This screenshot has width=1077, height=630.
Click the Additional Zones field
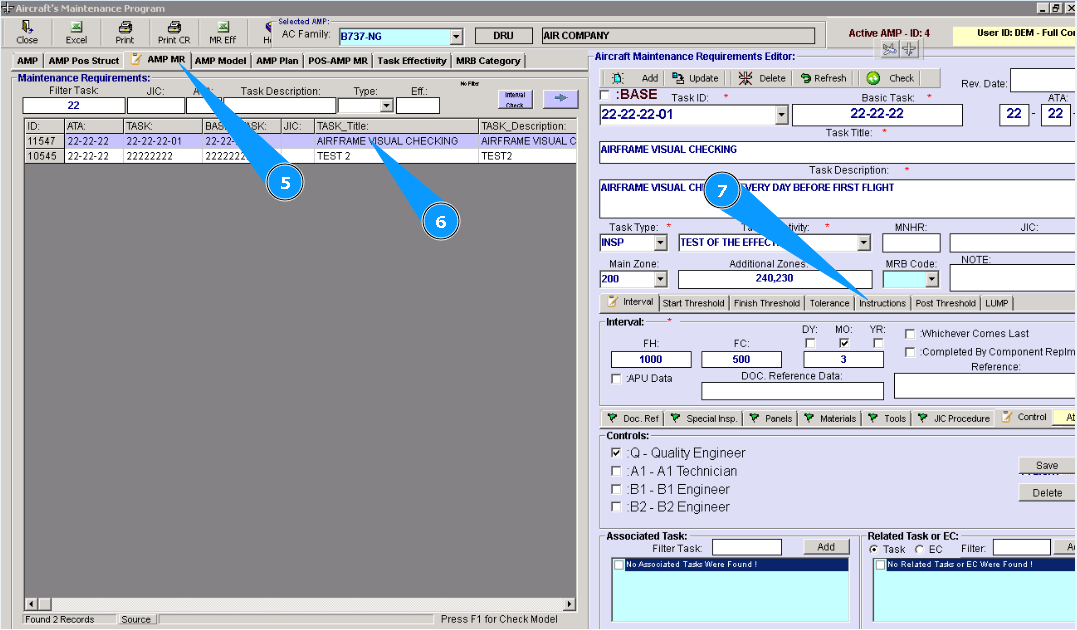pos(775,278)
